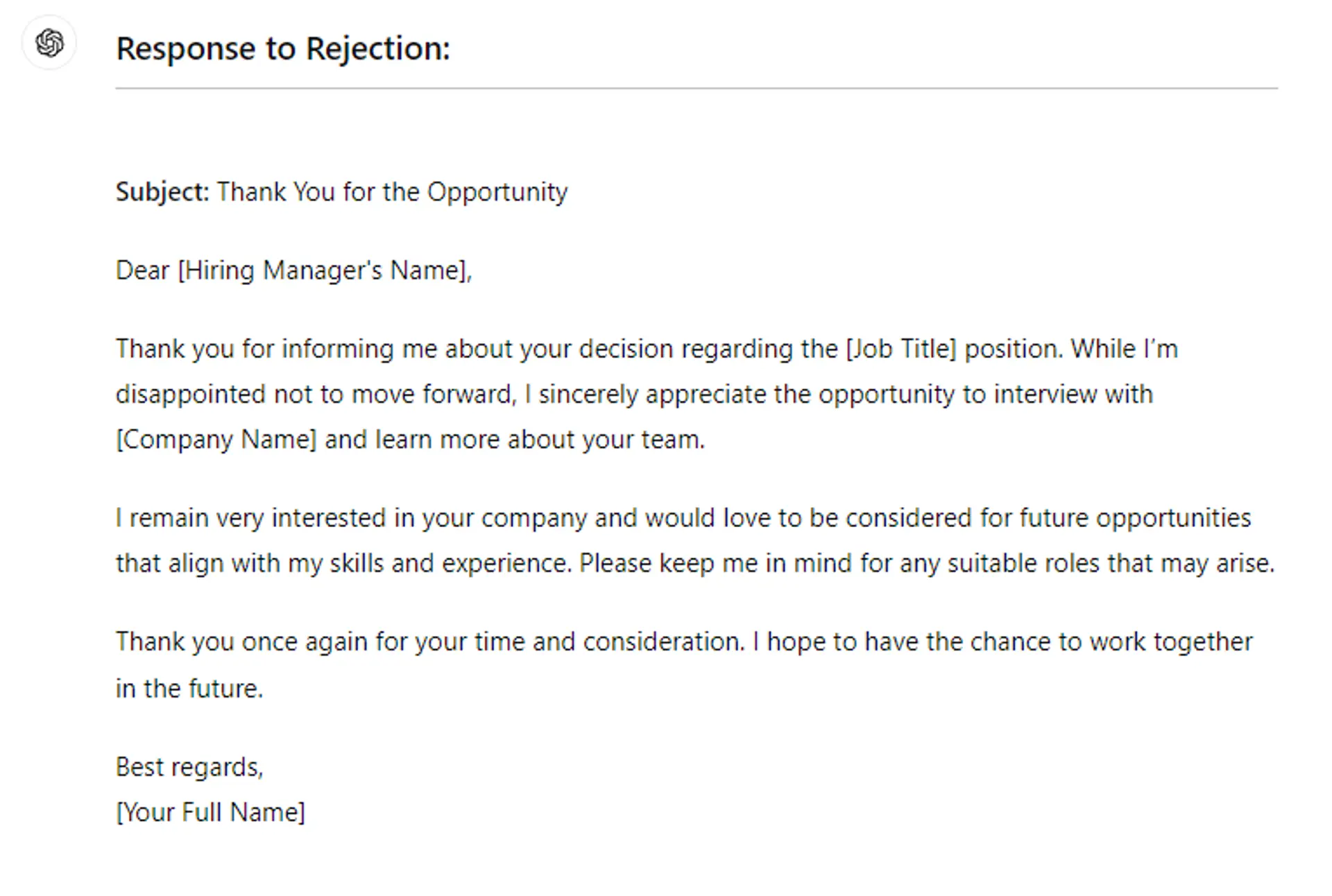Click the "Thank You for the Opportunity" subject text
The height and width of the screenshot is (896, 1332).
pos(392,192)
